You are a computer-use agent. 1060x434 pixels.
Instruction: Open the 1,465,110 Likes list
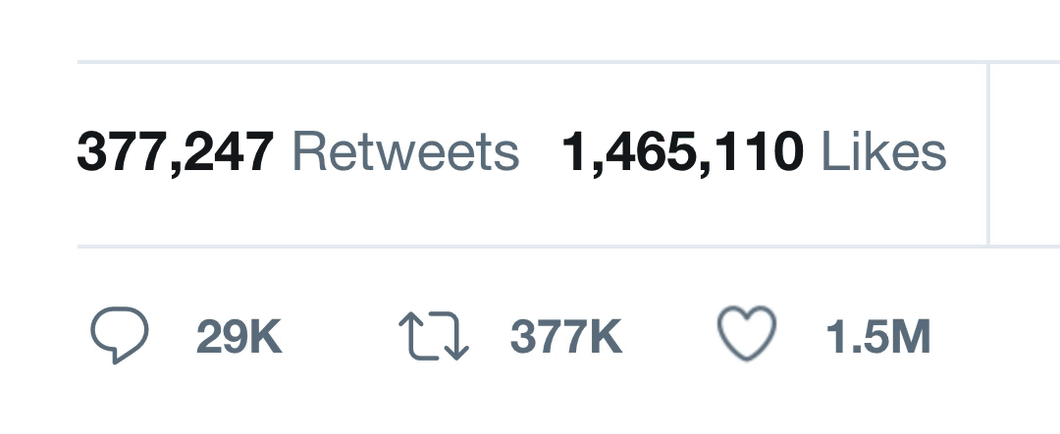[754, 153]
